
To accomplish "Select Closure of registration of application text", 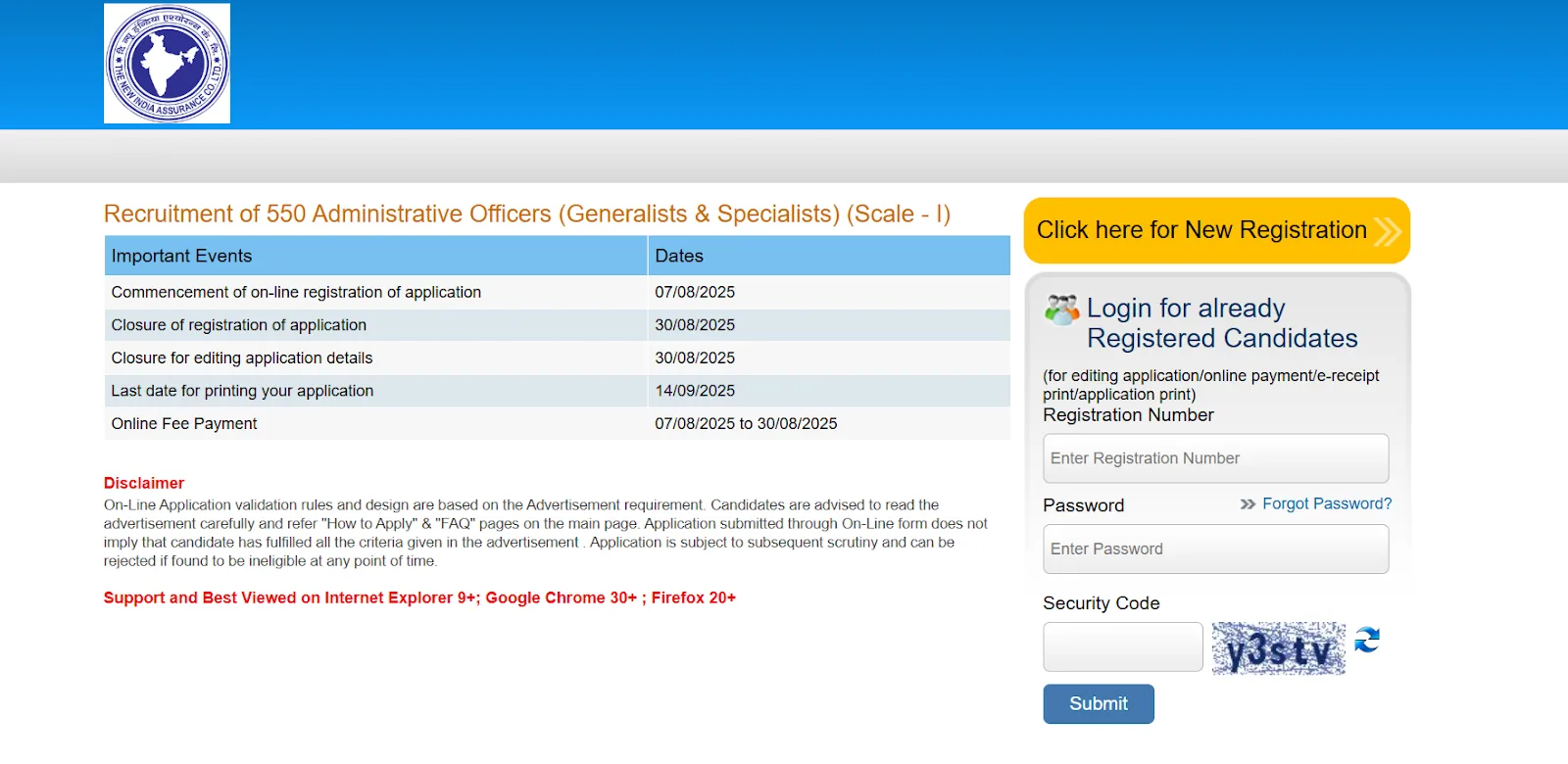I will (239, 325).
